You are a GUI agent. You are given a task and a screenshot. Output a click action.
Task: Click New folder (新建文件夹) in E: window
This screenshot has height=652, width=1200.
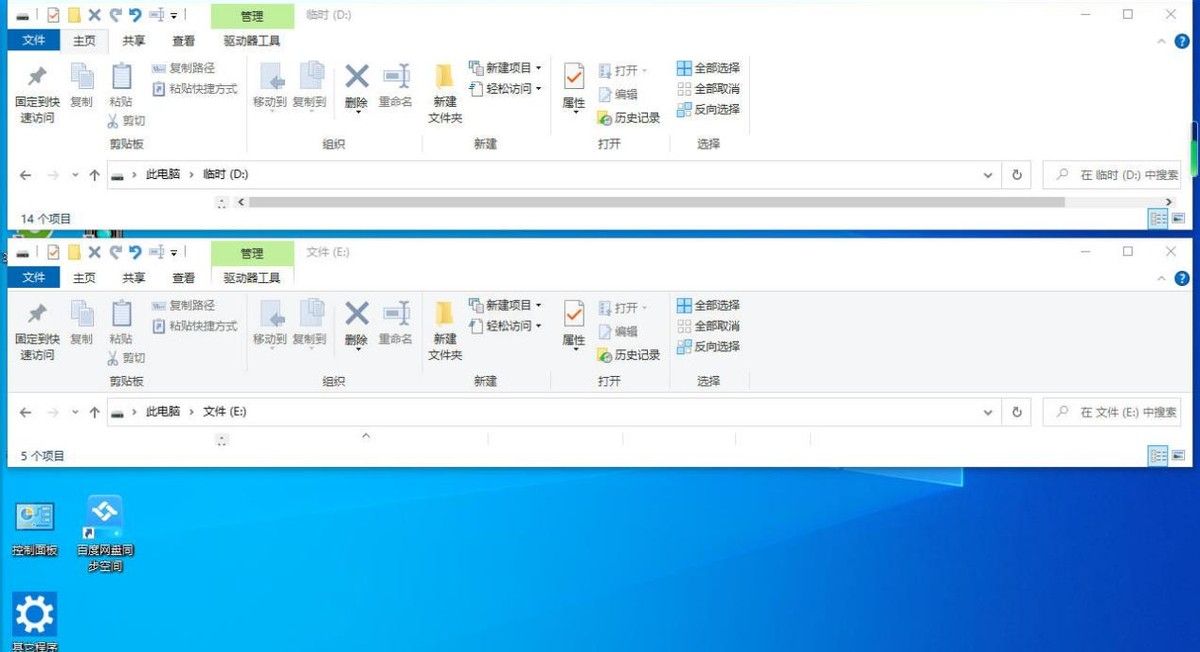(445, 331)
